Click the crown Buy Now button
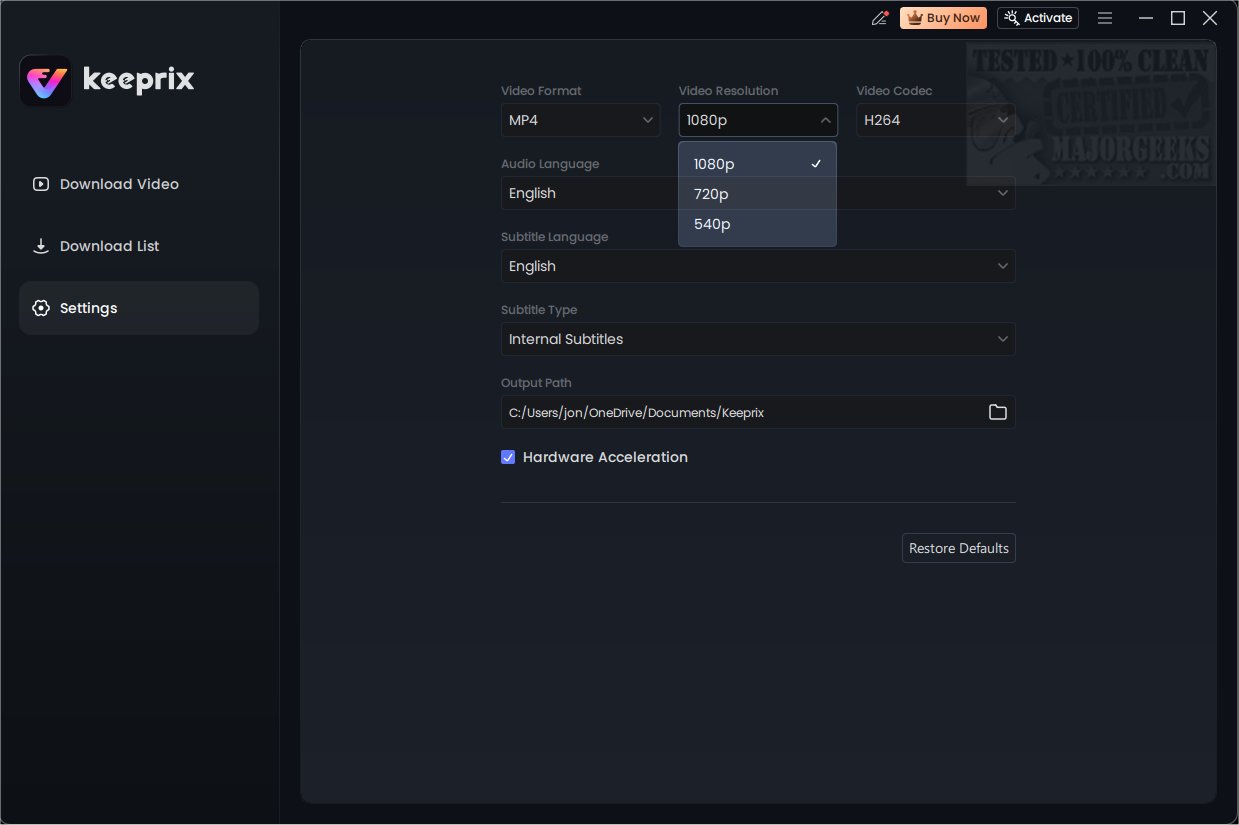Screen dimensions: 1239x825 pos(943,18)
